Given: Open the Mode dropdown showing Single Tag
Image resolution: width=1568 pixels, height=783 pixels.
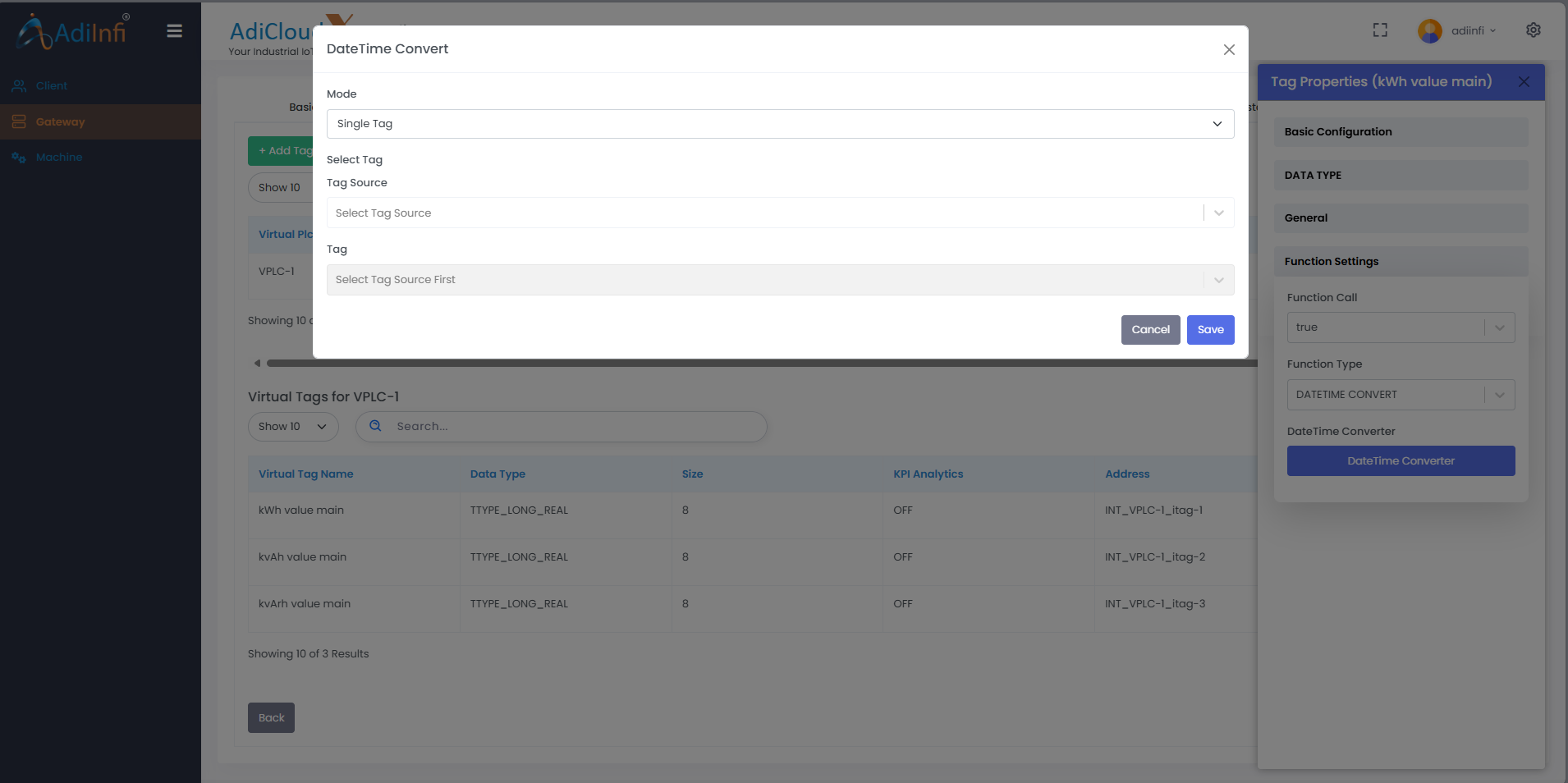Looking at the screenshot, I should point(779,124).
